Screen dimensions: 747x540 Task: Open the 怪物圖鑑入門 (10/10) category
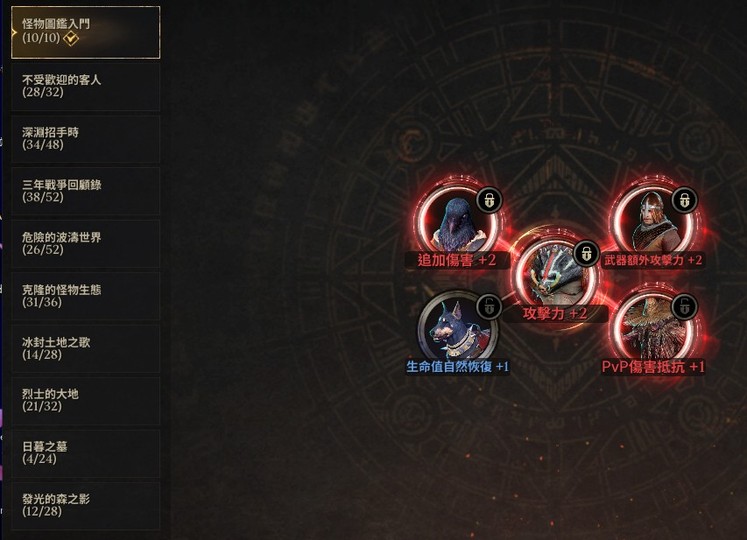86,32
